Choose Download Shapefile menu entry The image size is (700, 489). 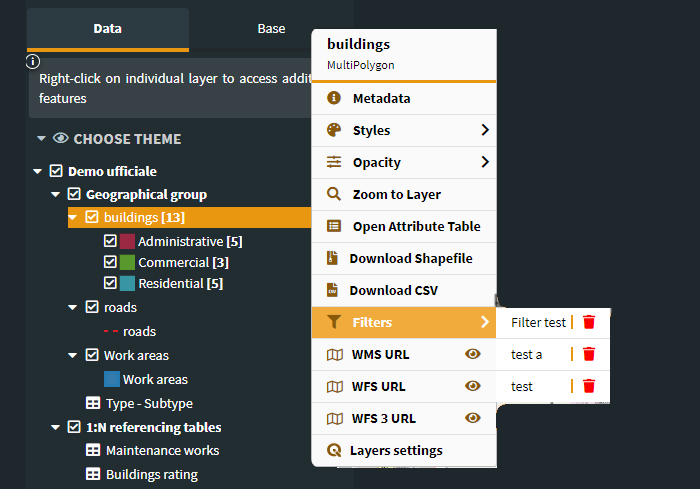point(404,258)
